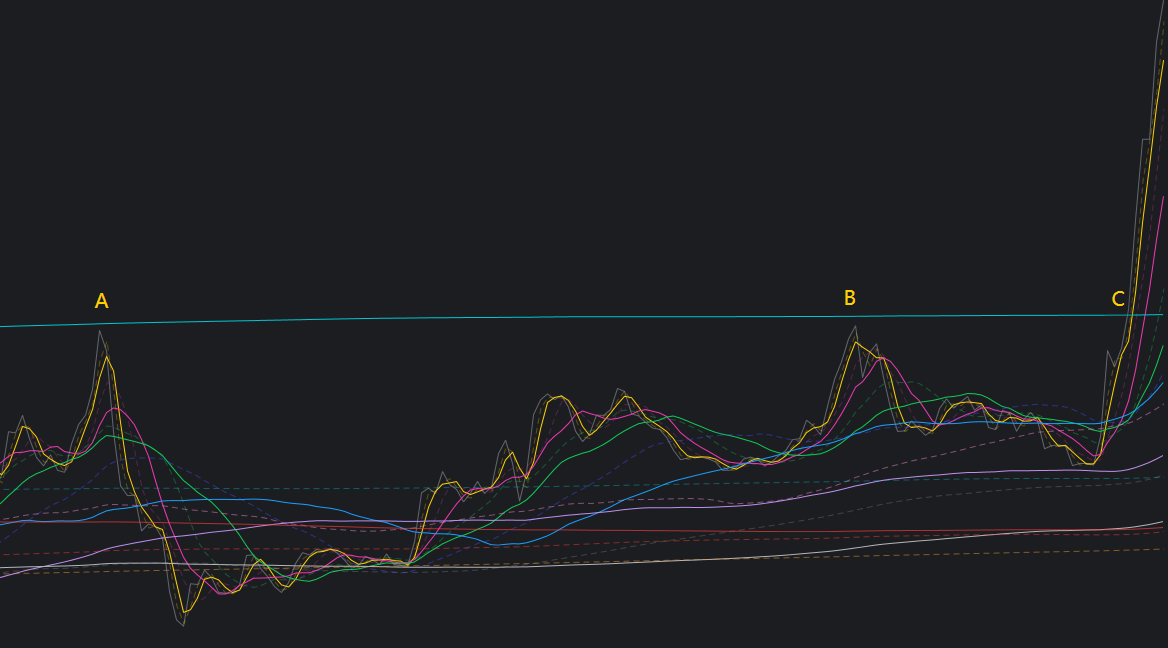Click the yellow line's peak below label B

[x=857, y=343]
